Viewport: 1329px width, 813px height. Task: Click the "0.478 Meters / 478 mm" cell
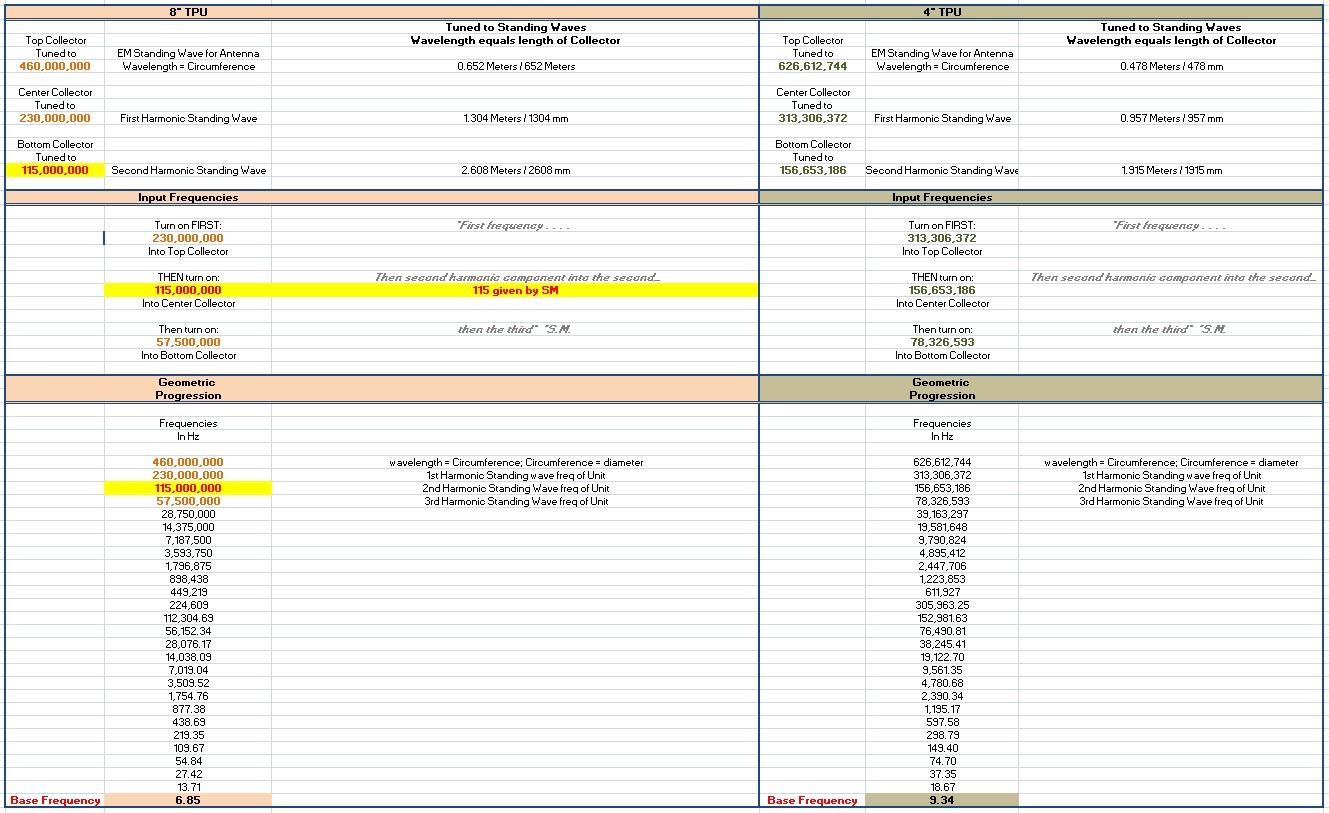[x=1171, y=66]
